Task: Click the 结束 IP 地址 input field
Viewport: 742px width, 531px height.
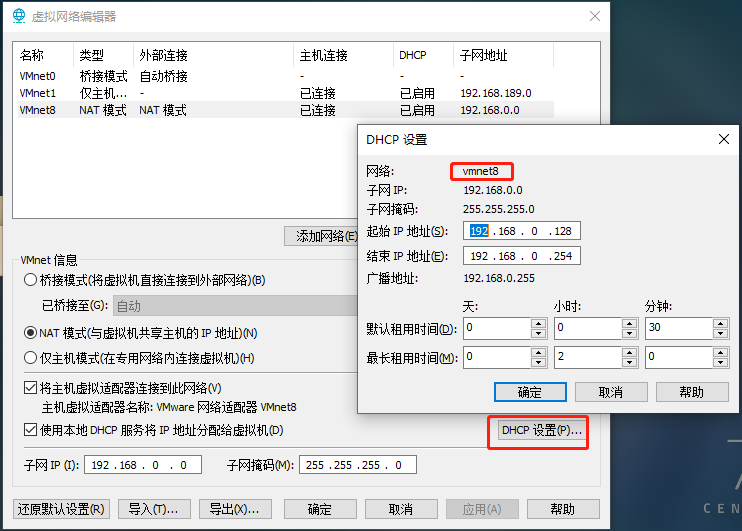Action: coord(521,256)
